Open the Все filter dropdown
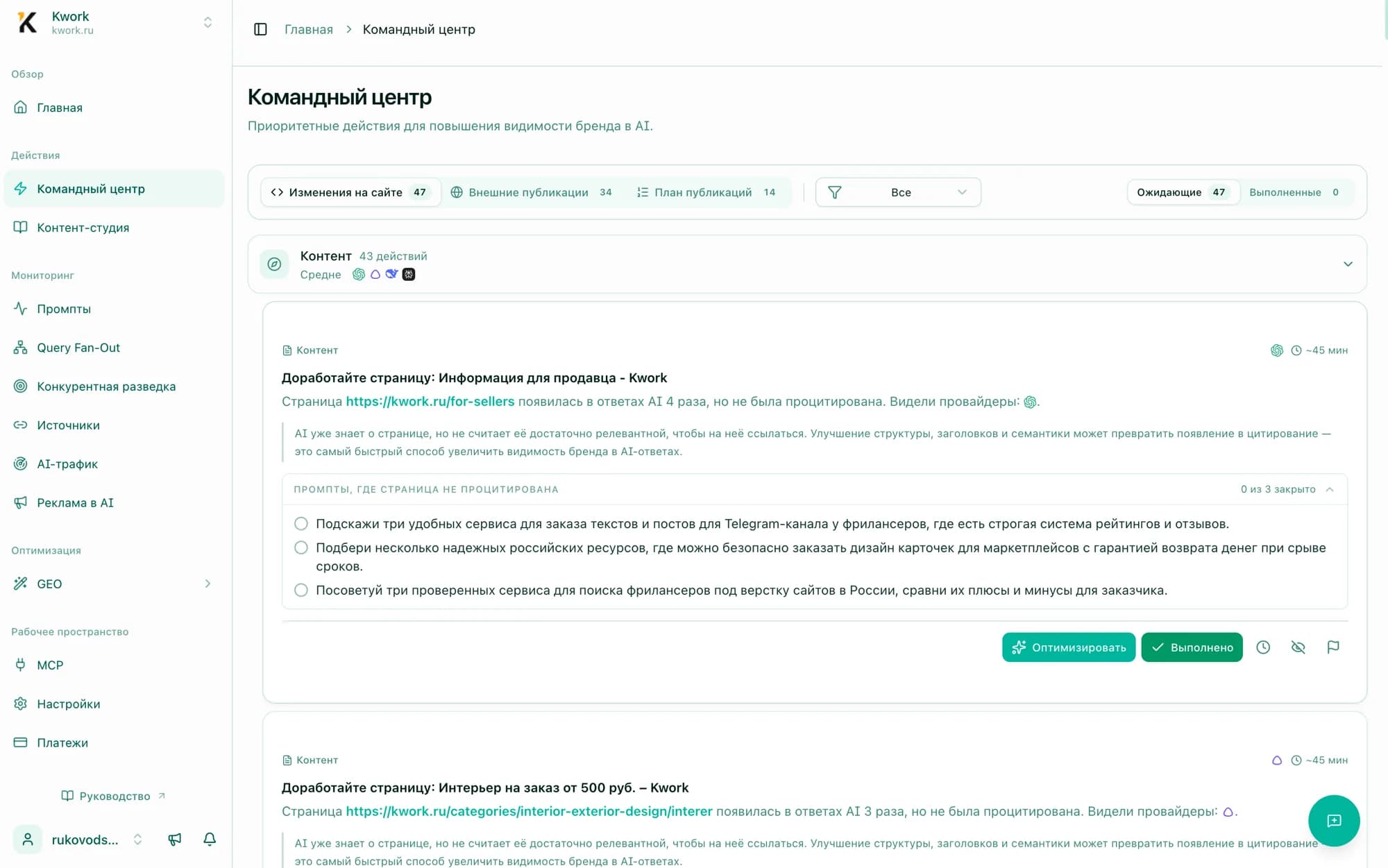The height and width of the screenshot is (868, 1388). [898, 192]
